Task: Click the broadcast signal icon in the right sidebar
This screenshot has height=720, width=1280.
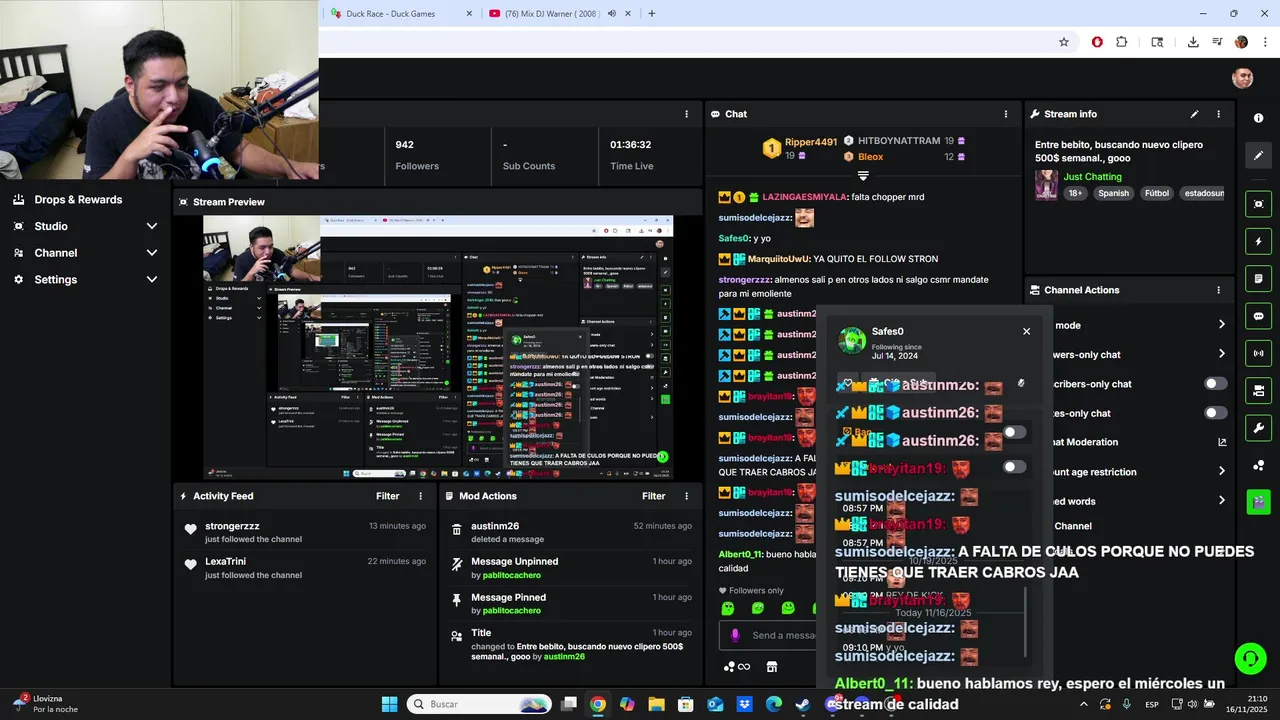Action: tap(1258, 353)
